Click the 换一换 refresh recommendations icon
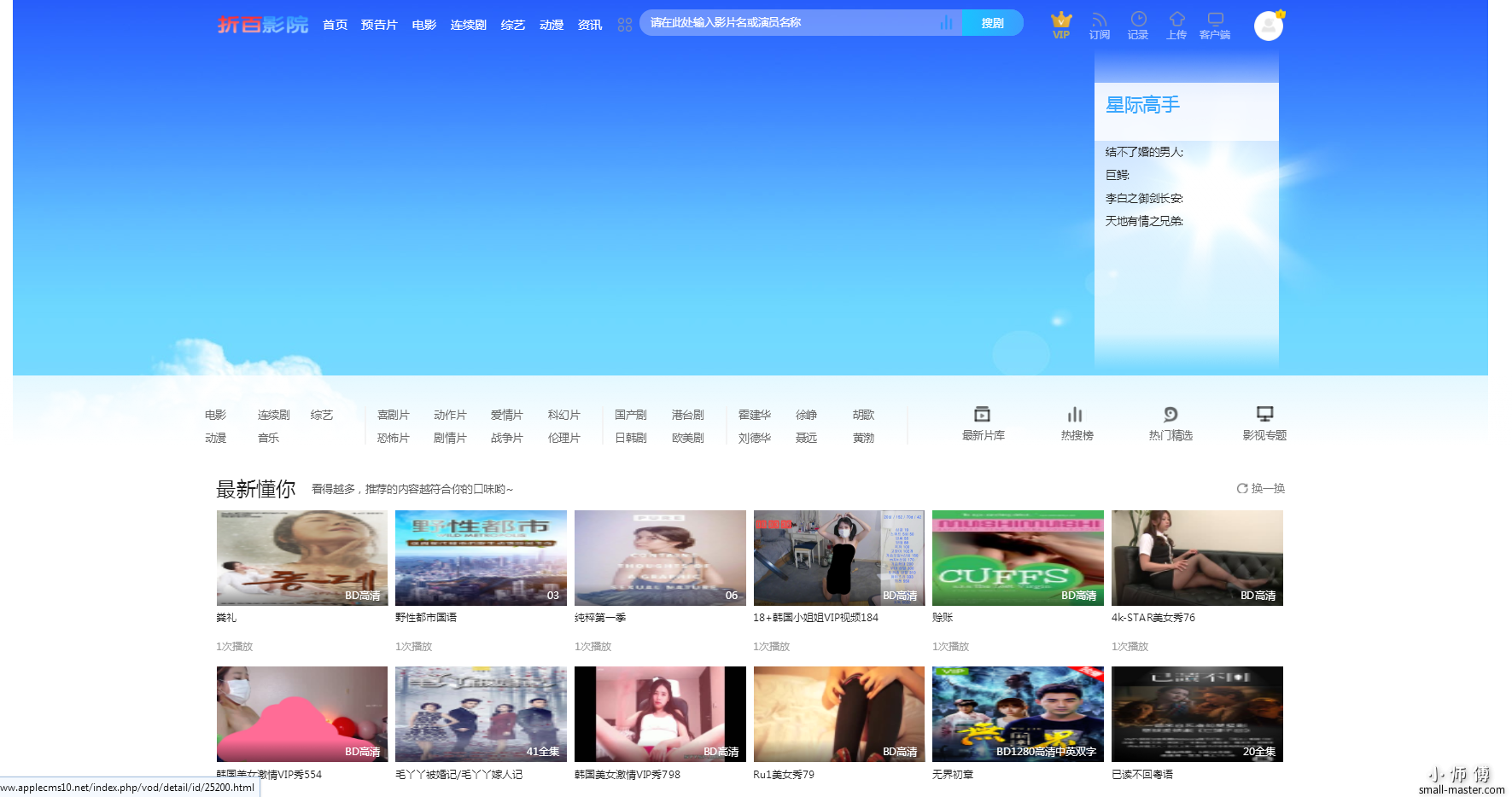 coord(1242,488)
